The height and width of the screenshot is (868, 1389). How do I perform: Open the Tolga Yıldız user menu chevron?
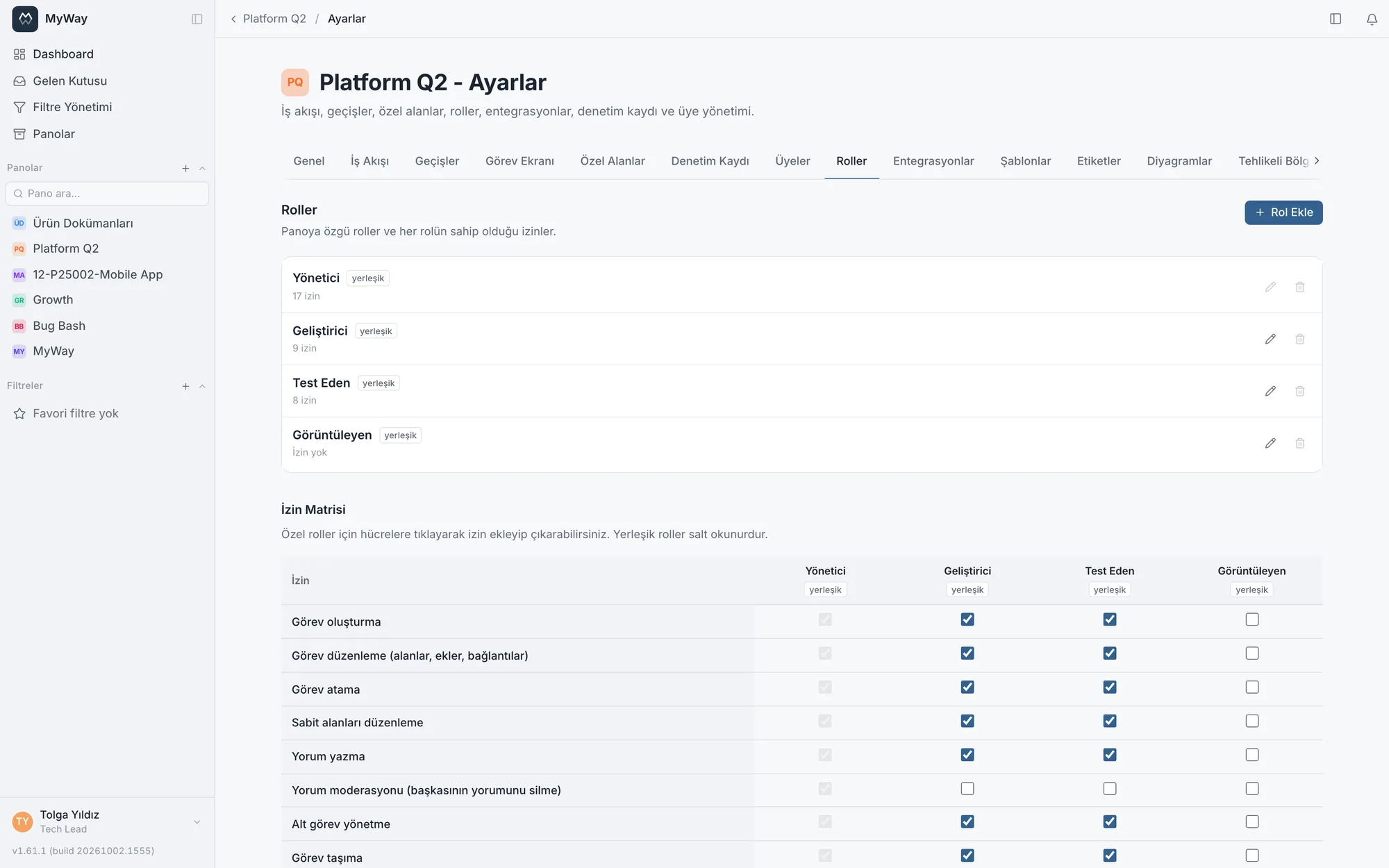tap(197, 822)
